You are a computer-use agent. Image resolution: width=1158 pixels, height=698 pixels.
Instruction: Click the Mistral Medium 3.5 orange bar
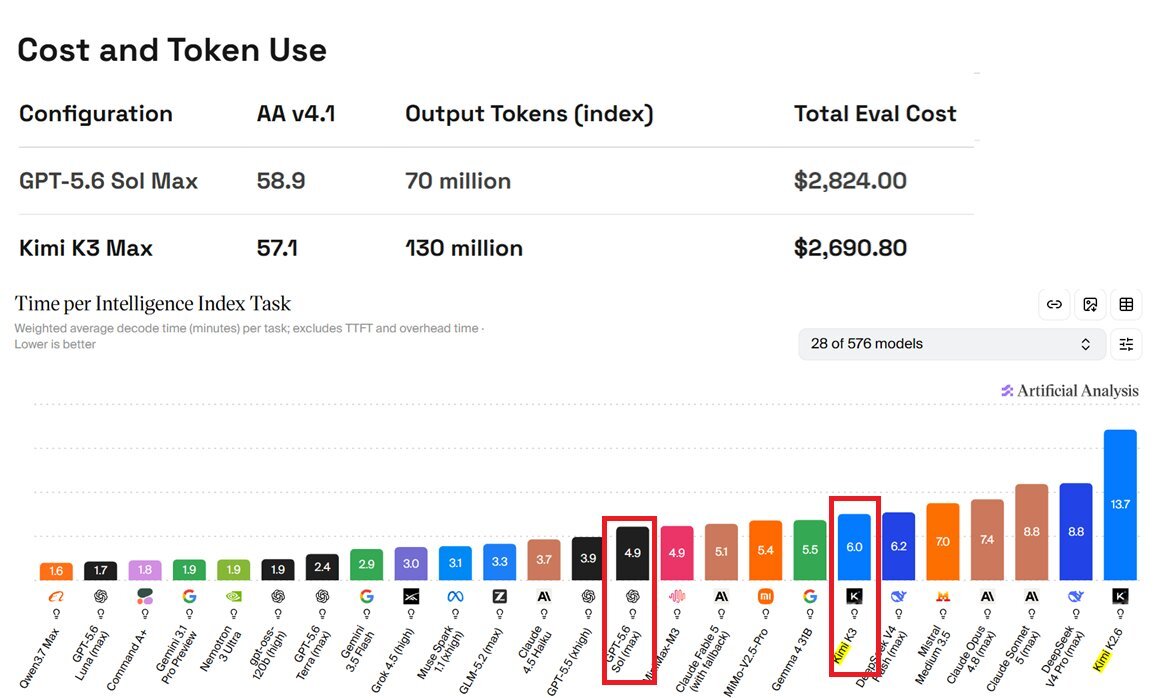pyautogui.click(x=942, y=542)
